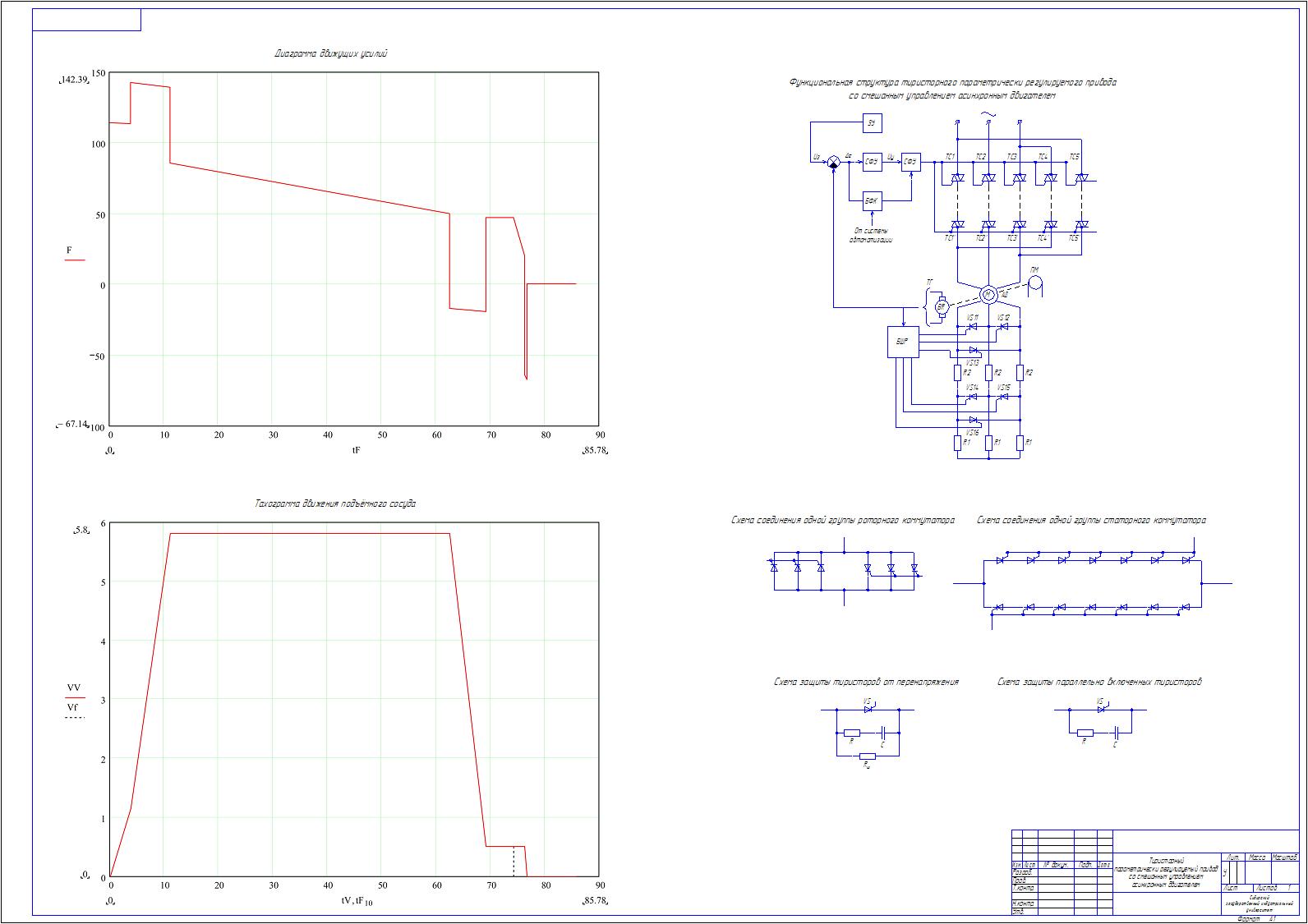The width and height of the screenshot is (1308, 924).
Task: Select the VS14 thyristor label
Action: (x=973, y=388)
